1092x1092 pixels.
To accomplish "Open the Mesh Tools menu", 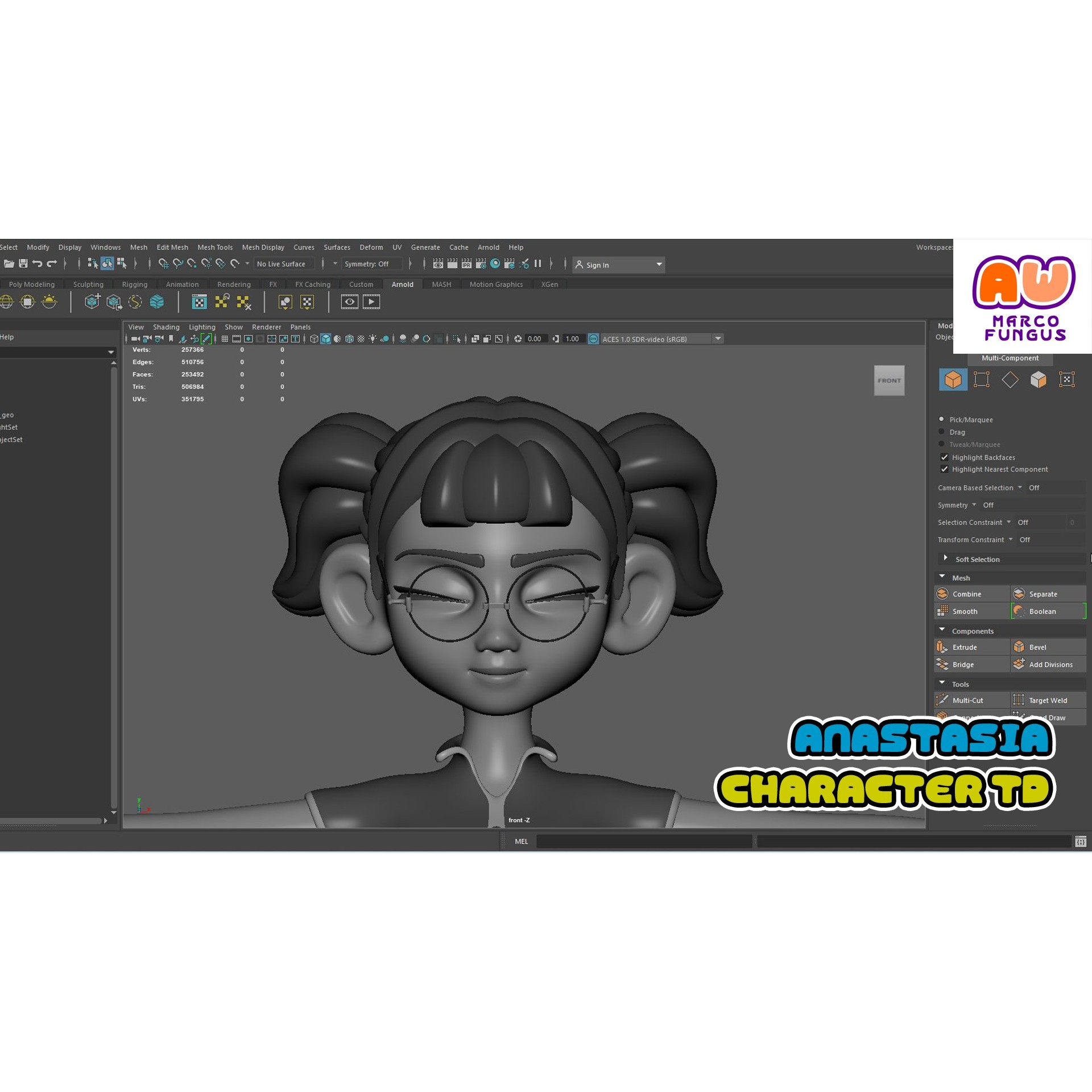I will [x=215, y=247].
